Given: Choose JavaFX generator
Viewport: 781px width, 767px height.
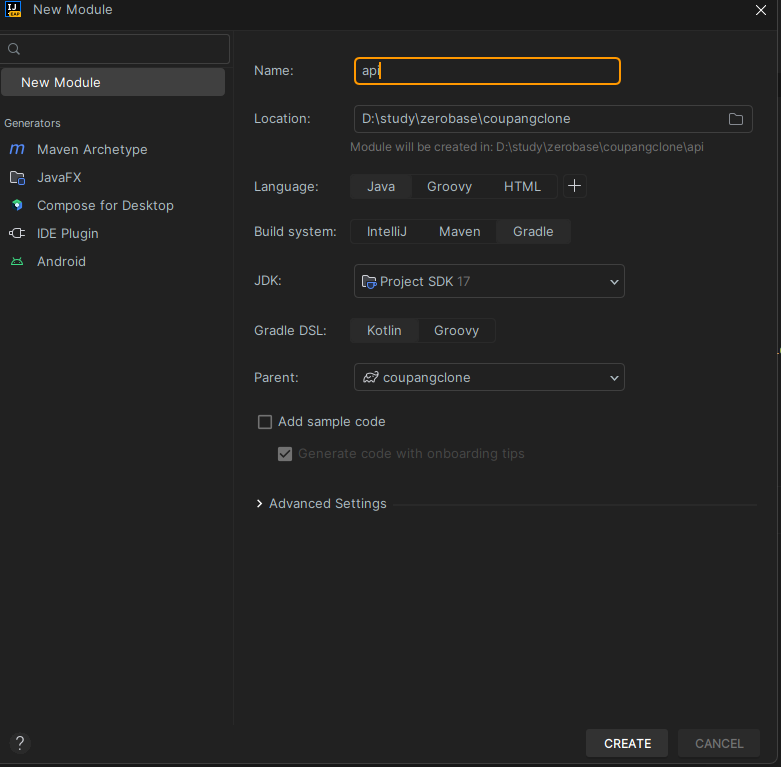Looking at the screenshot, I should pyautogui.click(x=59, y=177).
